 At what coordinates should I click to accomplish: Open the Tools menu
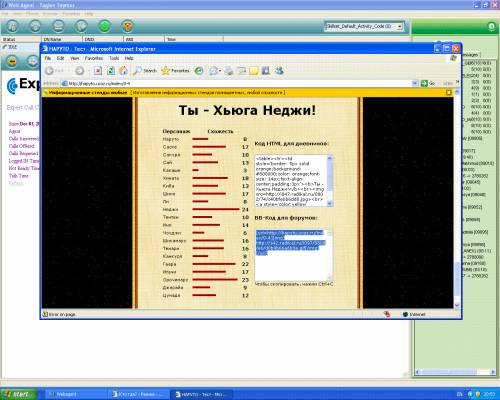coord(114,58)
